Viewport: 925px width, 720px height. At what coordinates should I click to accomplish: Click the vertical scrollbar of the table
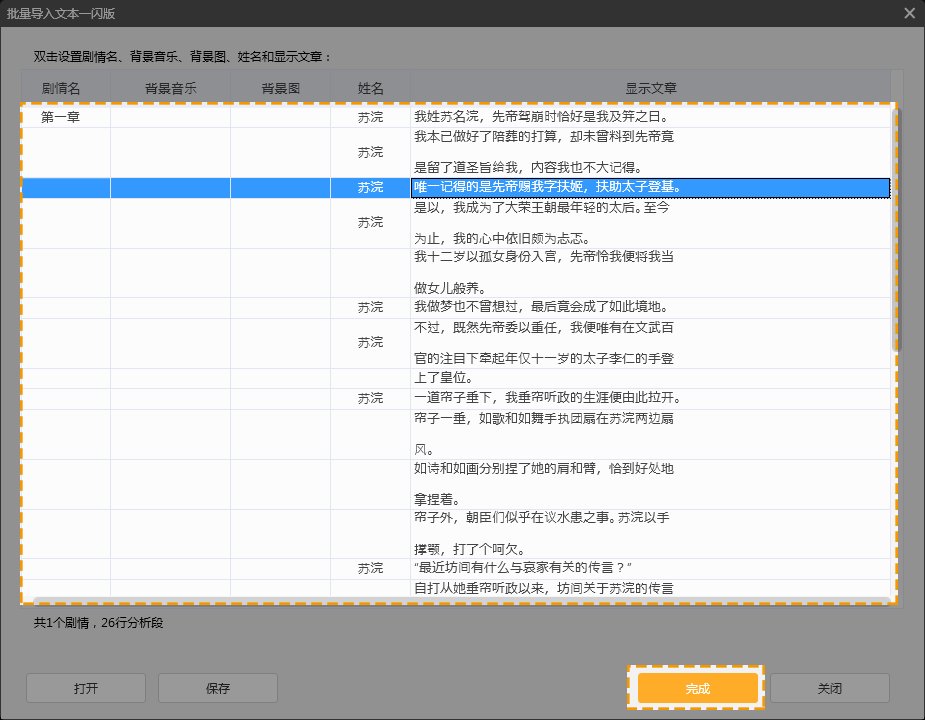[896, 230]
